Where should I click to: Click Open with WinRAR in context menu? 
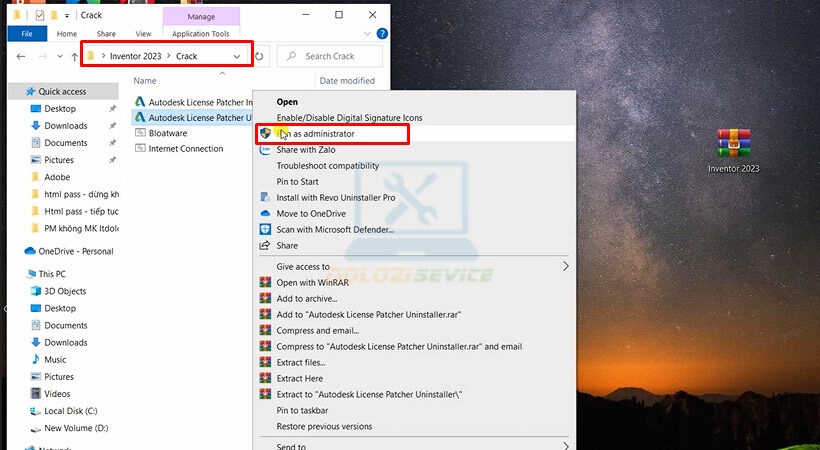316,283
